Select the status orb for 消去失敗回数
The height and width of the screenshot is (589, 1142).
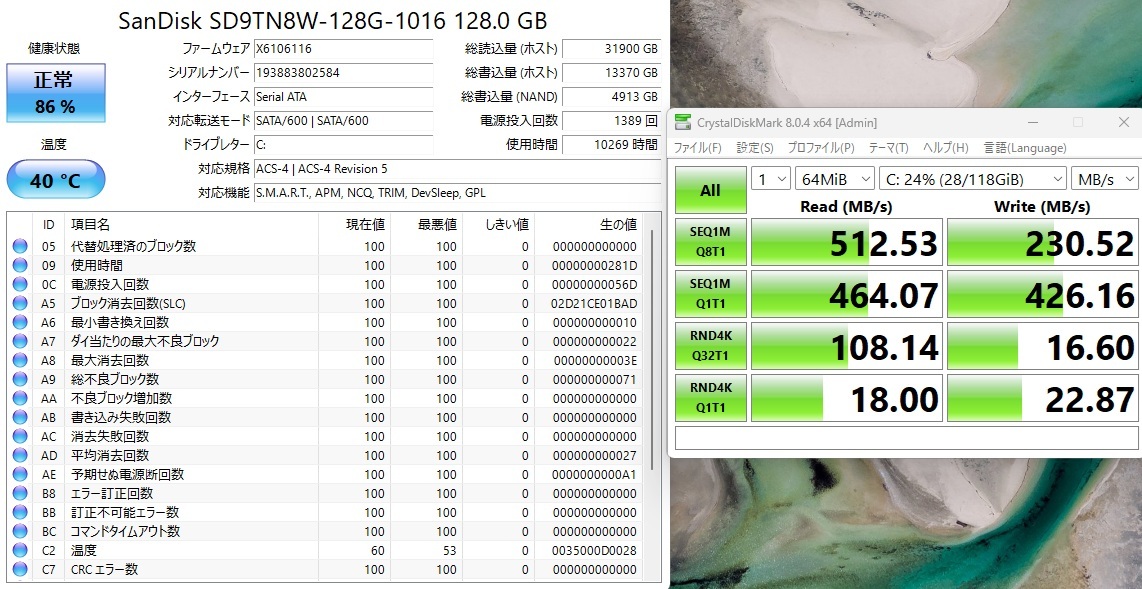point(20,436)
